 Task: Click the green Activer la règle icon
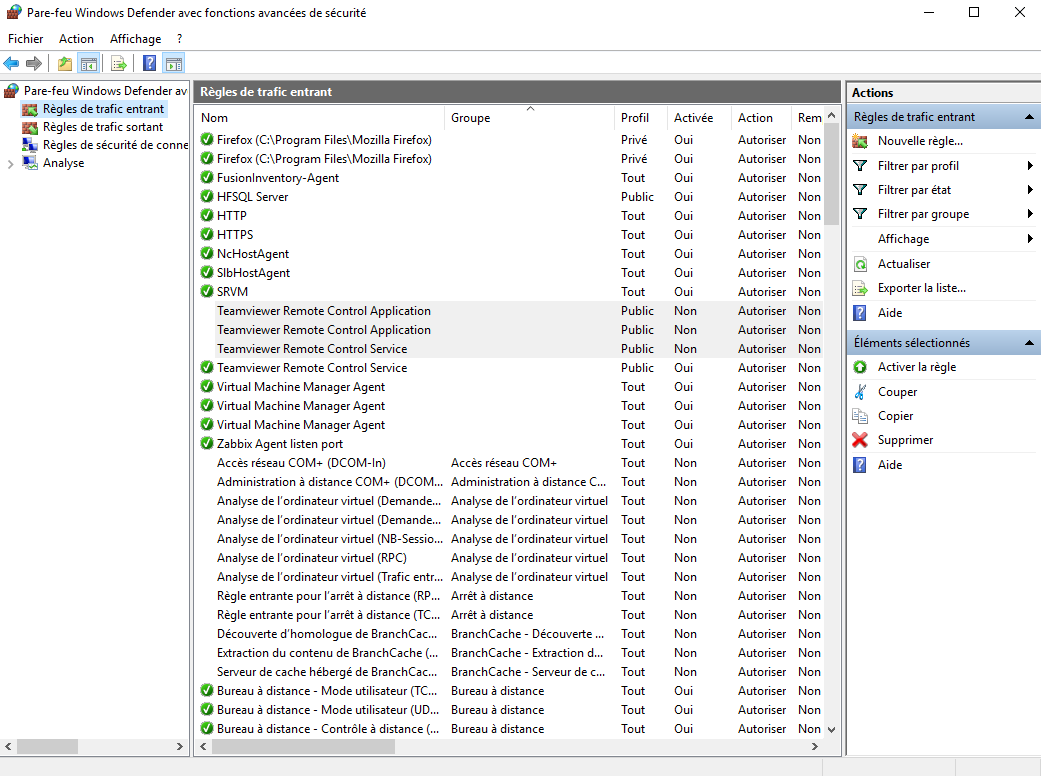(860, 367)
